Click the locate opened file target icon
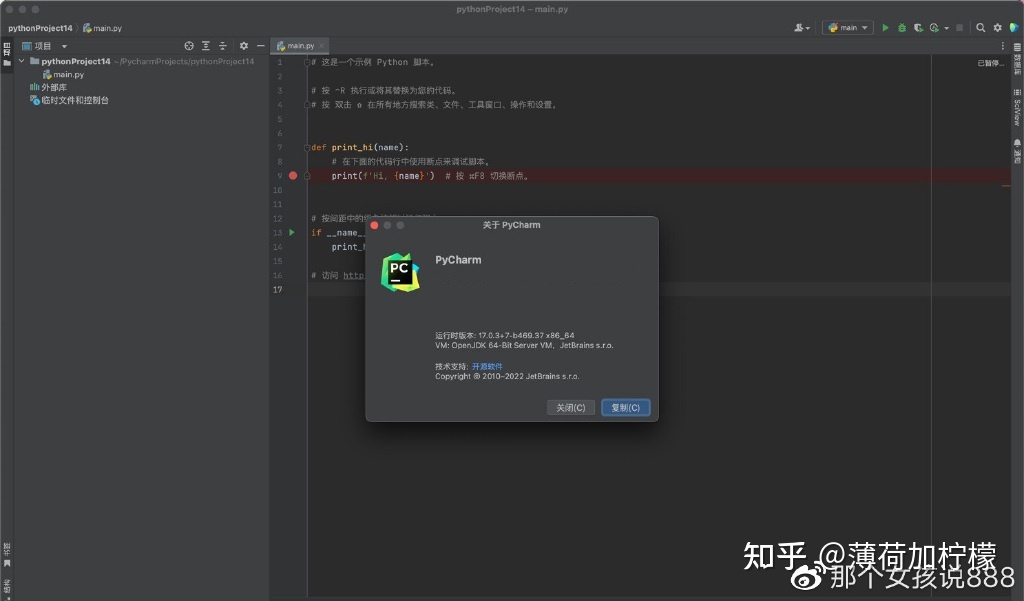 click(189, 46)
